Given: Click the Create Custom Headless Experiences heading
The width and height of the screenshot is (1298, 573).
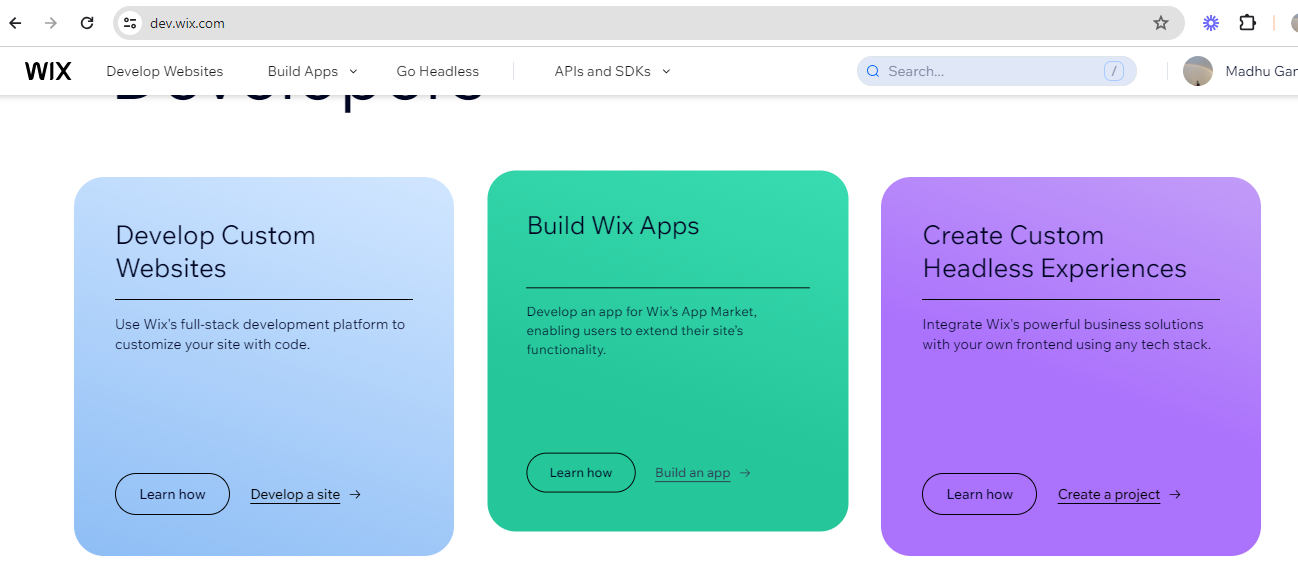Looking at the screenshot, I should click(1054, 251).
